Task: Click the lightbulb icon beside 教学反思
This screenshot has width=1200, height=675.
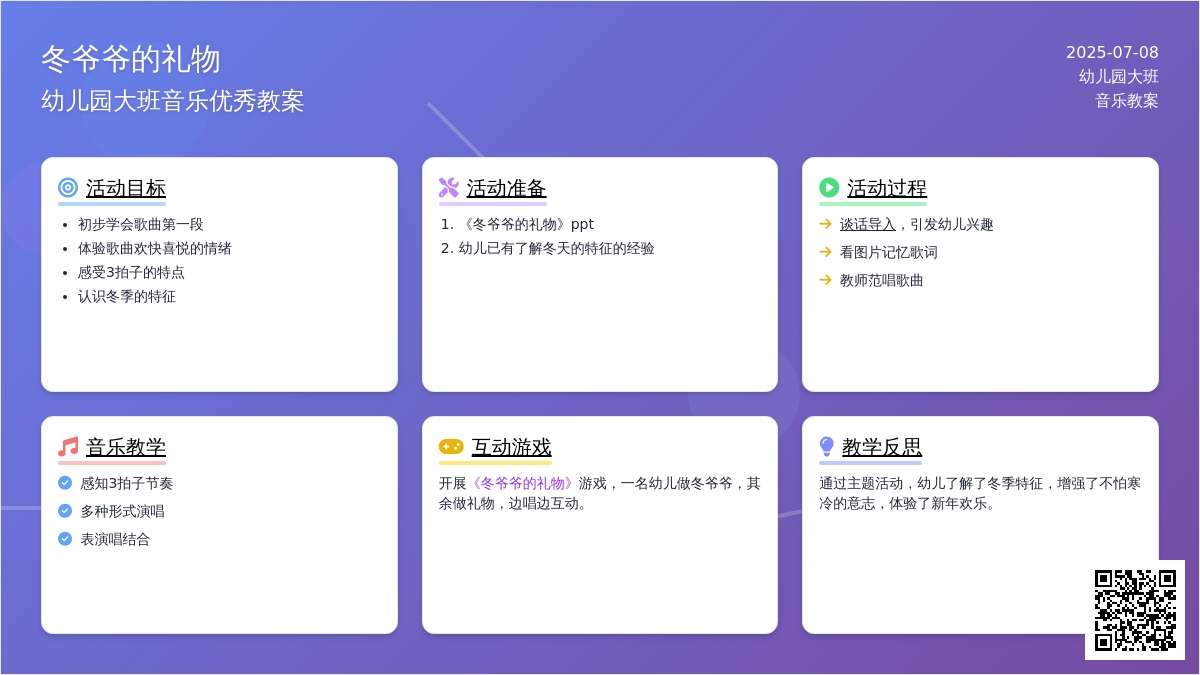Action: click(x=827, y=446)
